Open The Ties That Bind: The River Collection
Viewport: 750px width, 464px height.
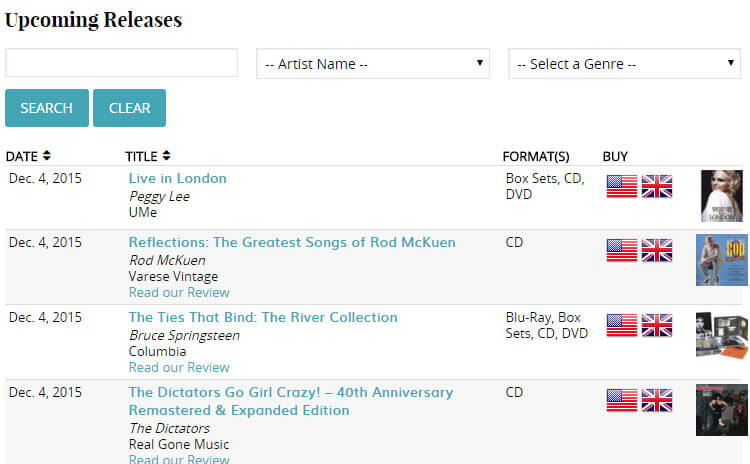coord(263,317)
